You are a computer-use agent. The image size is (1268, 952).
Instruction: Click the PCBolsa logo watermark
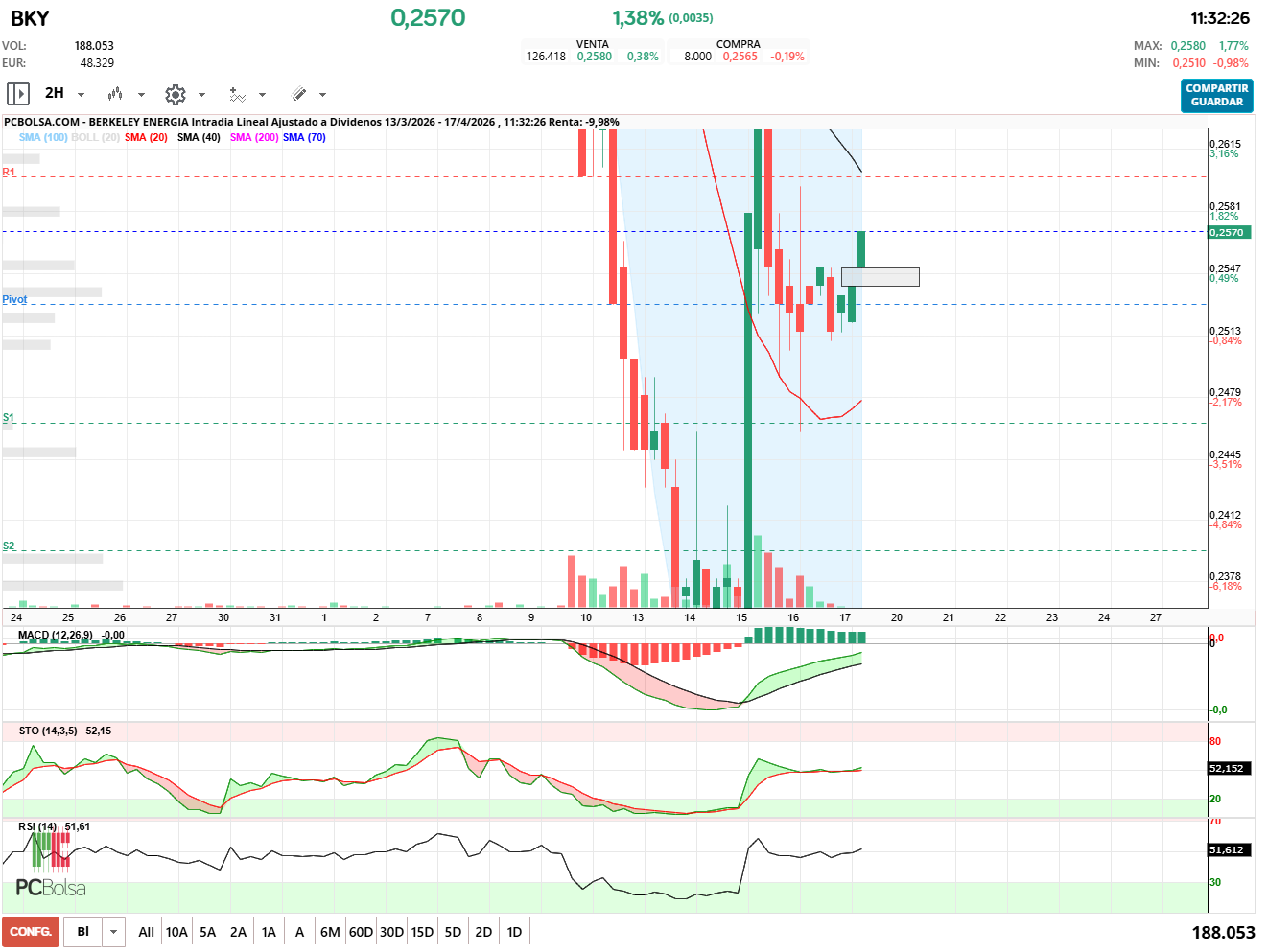click(51, 887)
